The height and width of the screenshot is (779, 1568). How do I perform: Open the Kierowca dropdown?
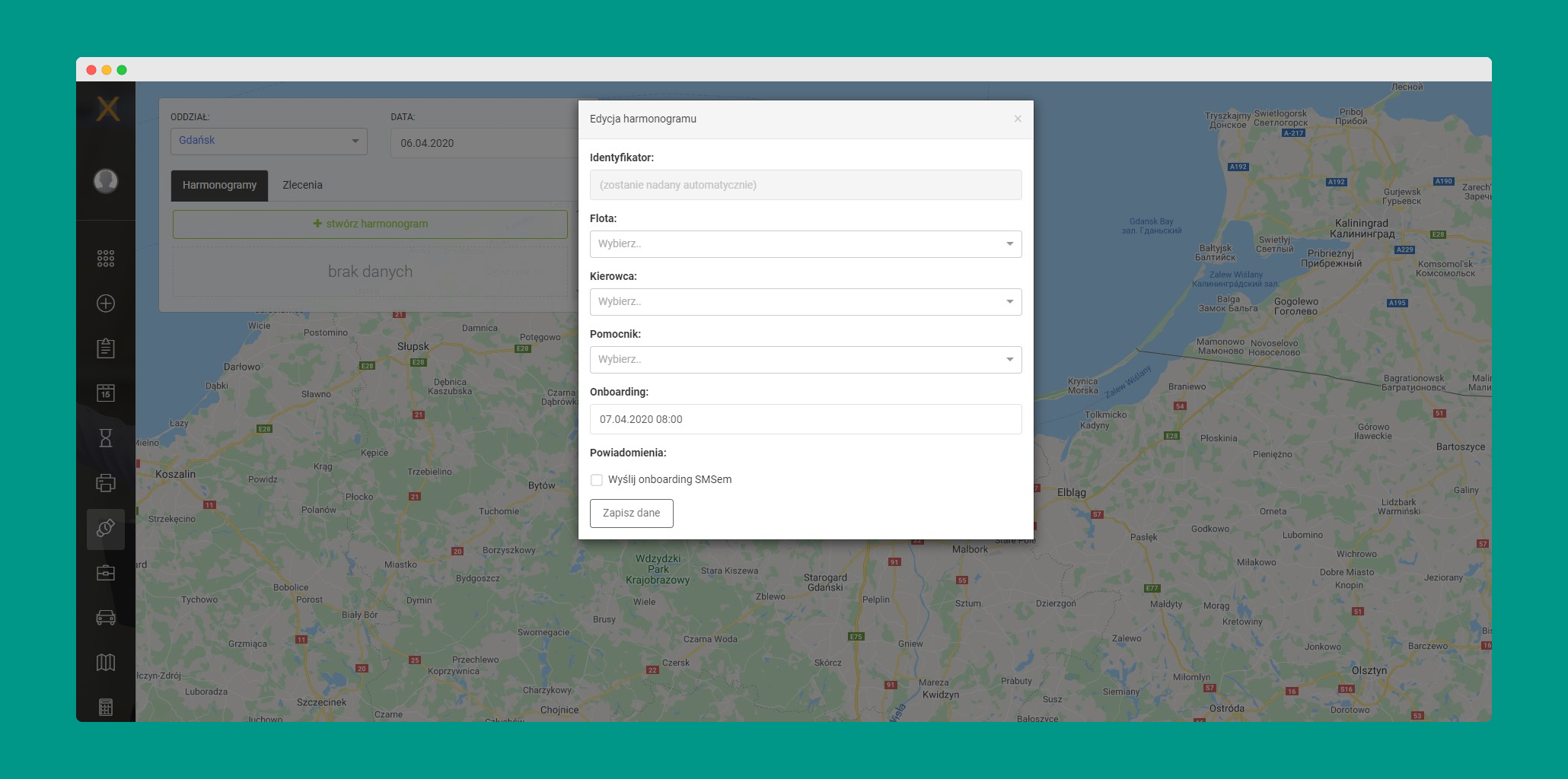tap(805, 302)
